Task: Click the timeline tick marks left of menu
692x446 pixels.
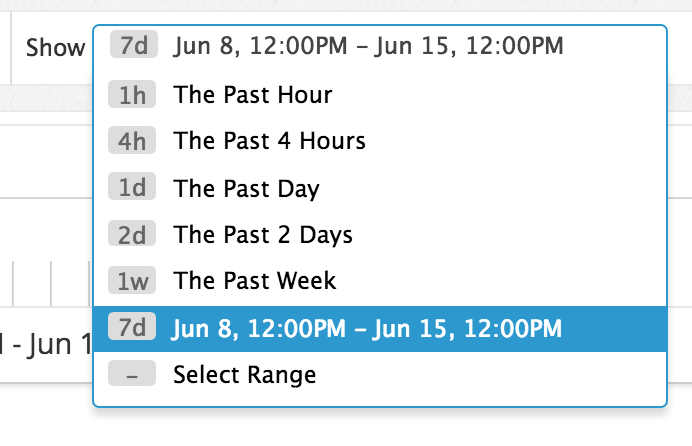Action: (x=50, y=282)
